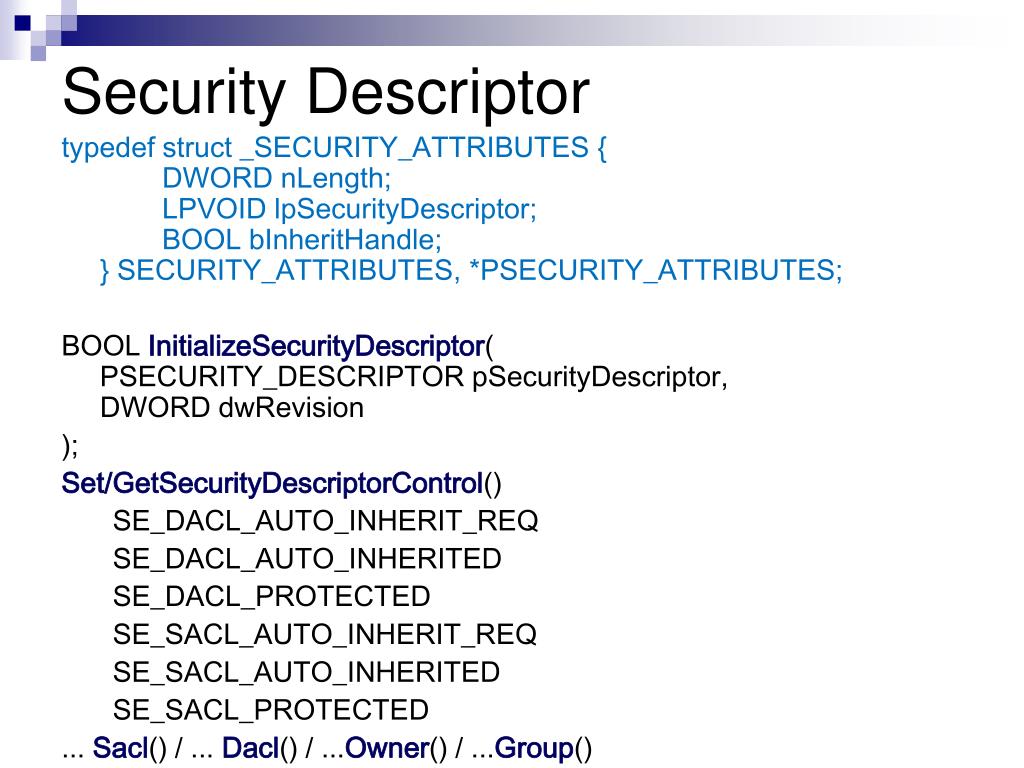Click the dark blue square decoration icon
Image resolution: width=1024 pixels, height=768 pixels.
(23, 24)
